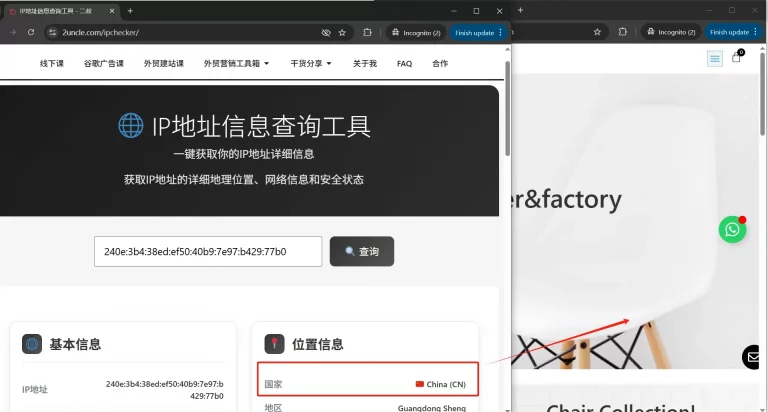Open the 线下课 menu item

click(x=52, y=63)
